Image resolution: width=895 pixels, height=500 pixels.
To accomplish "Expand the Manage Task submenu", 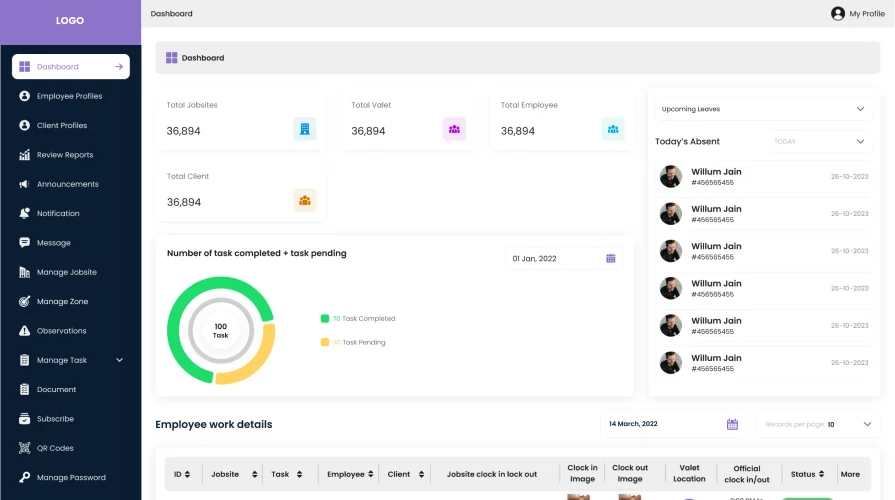I will pyautogui.click(x=119, y=360).
